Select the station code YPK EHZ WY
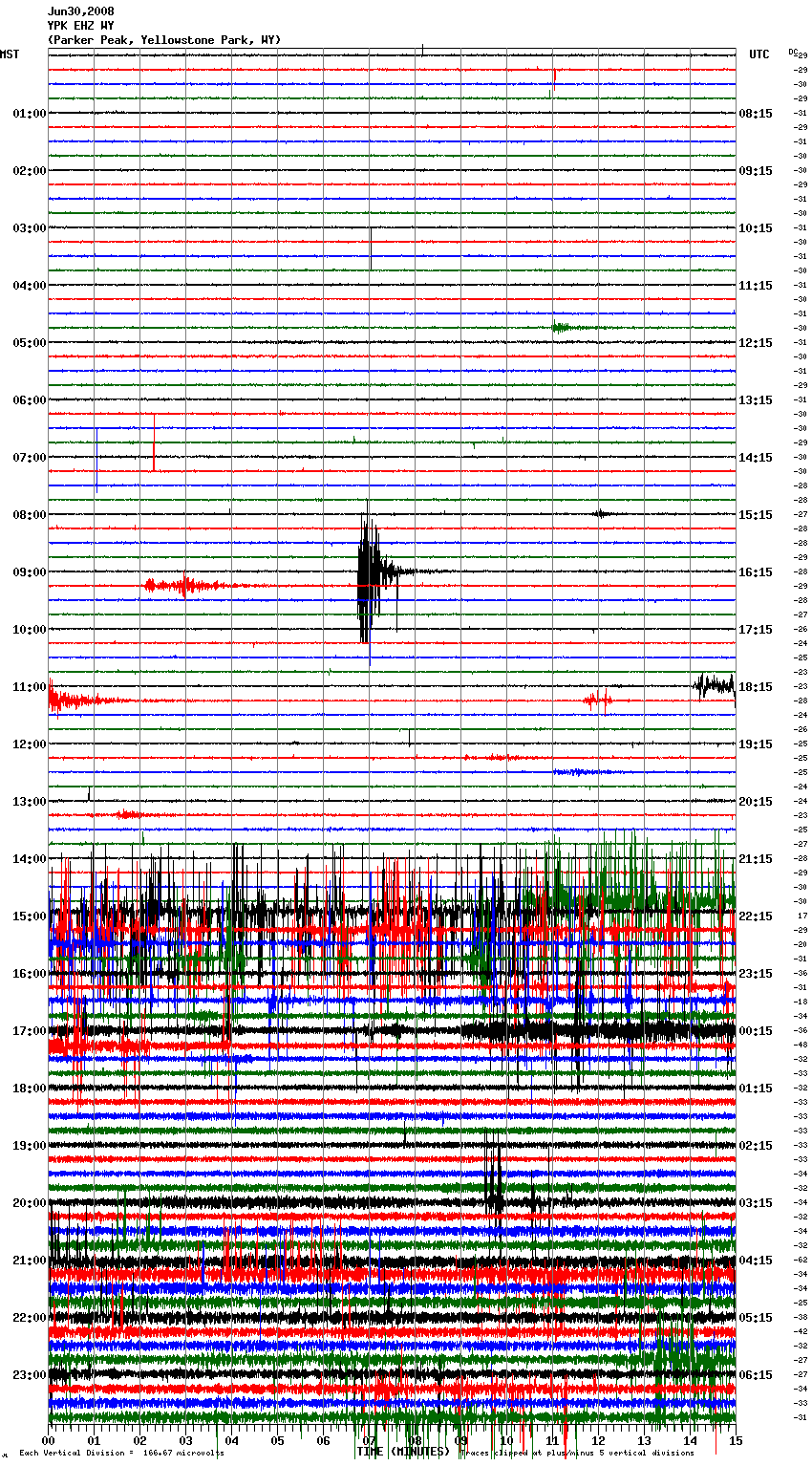This screenshot has width=812, height=1466. [x=81, y=26]
